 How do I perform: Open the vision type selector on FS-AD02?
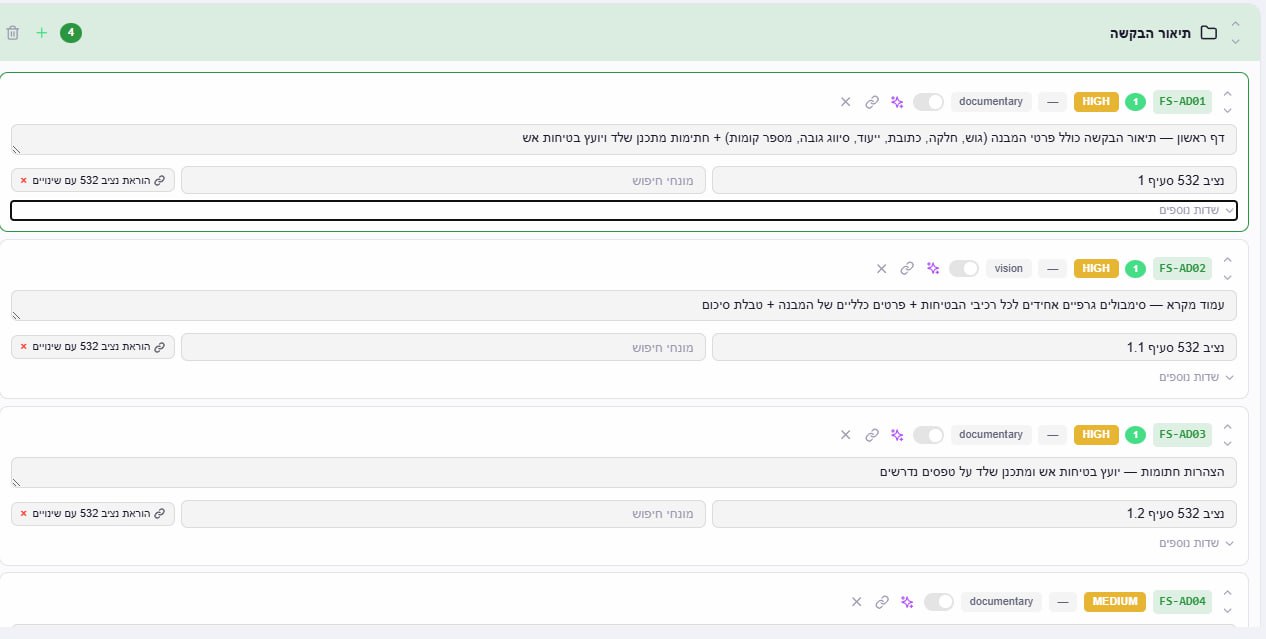pyautogui.click(x=1008, y=268)
